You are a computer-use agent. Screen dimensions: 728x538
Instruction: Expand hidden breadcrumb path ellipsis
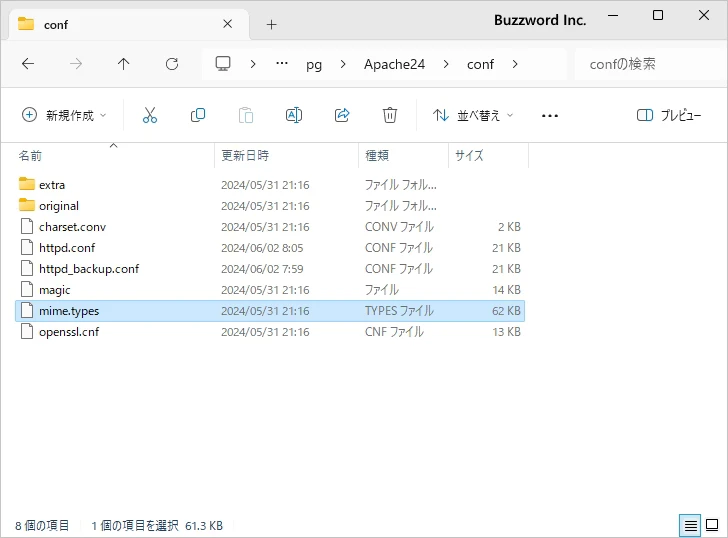pos(282,64)
